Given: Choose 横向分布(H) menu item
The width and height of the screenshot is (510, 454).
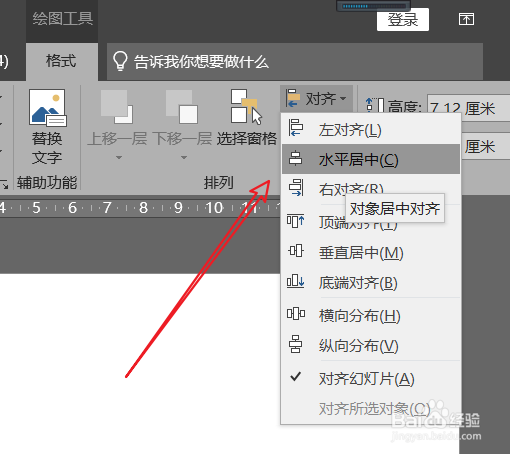Looking at the screenshot, I should click(371, 315).
